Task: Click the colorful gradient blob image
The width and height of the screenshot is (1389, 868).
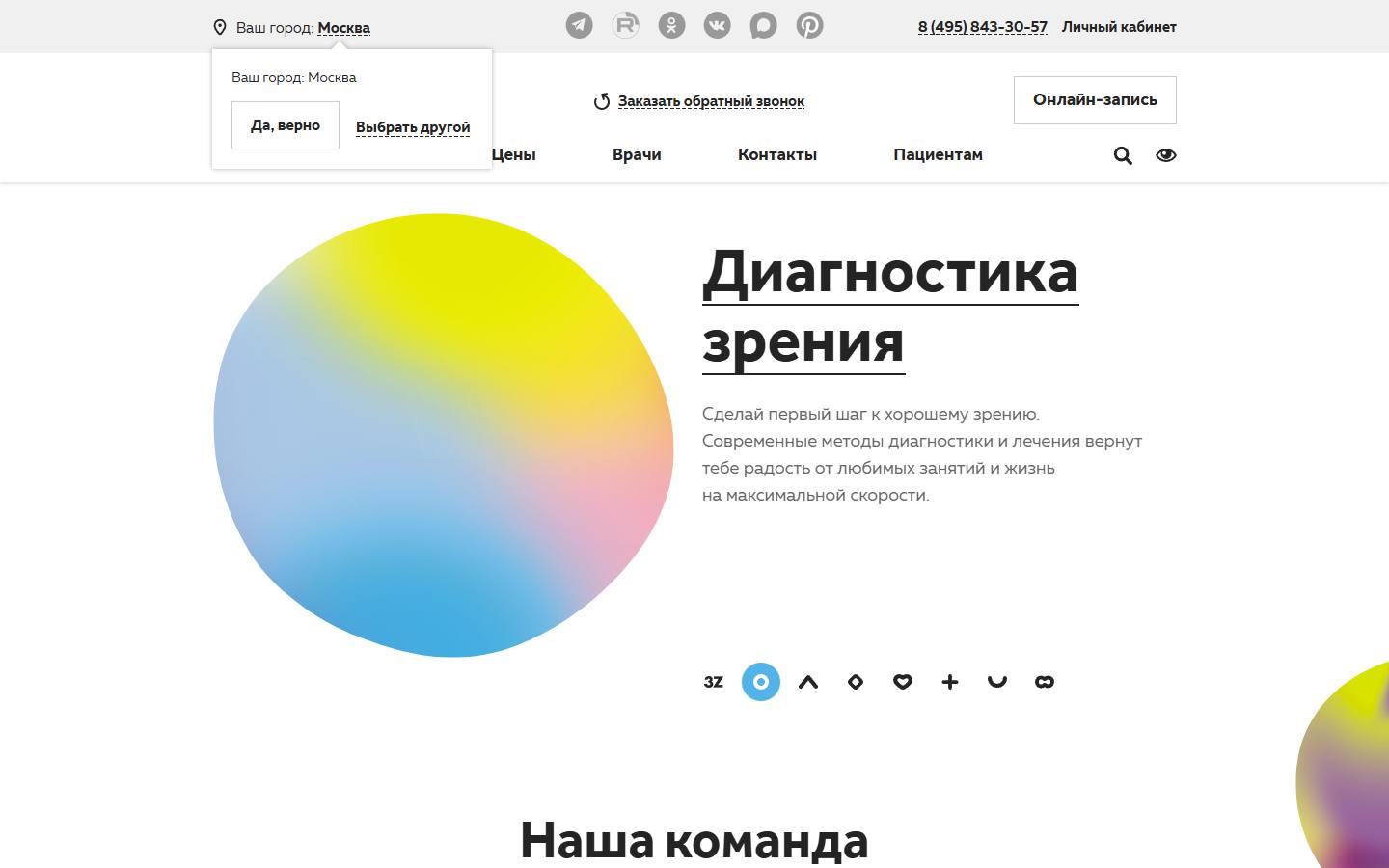Action: point(444,435)
